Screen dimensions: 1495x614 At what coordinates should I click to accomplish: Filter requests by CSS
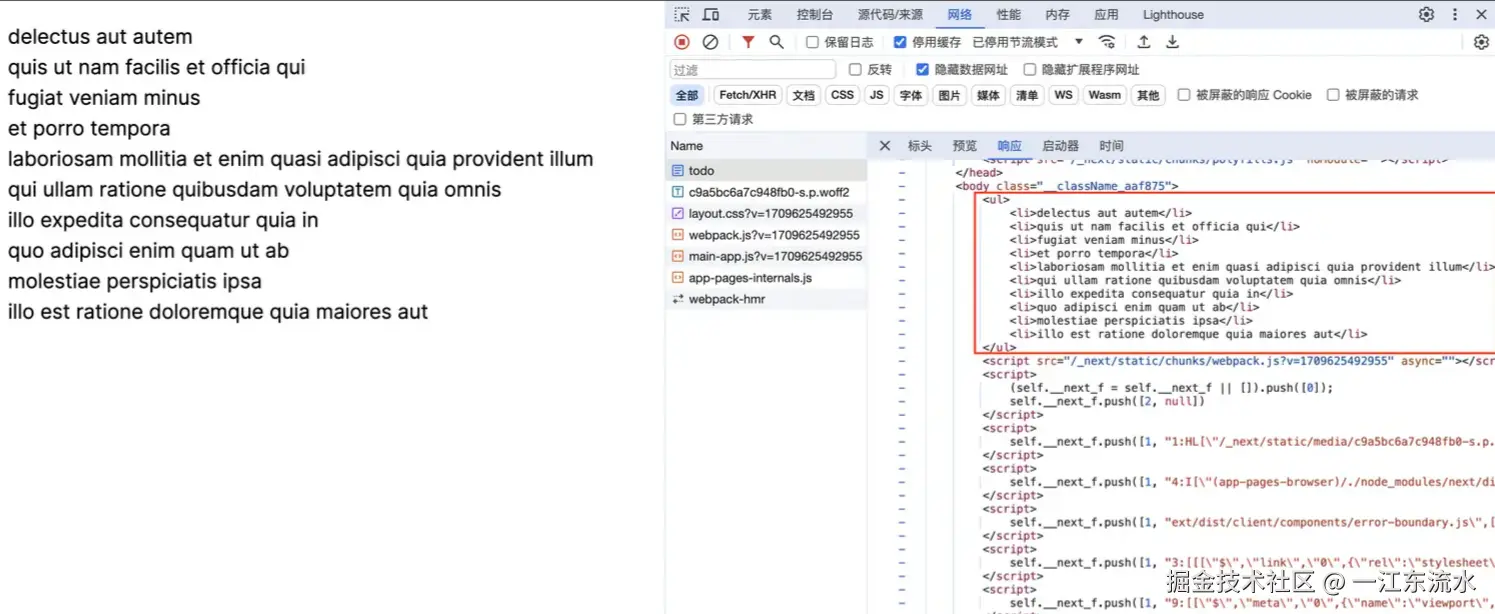click(843, 95)
